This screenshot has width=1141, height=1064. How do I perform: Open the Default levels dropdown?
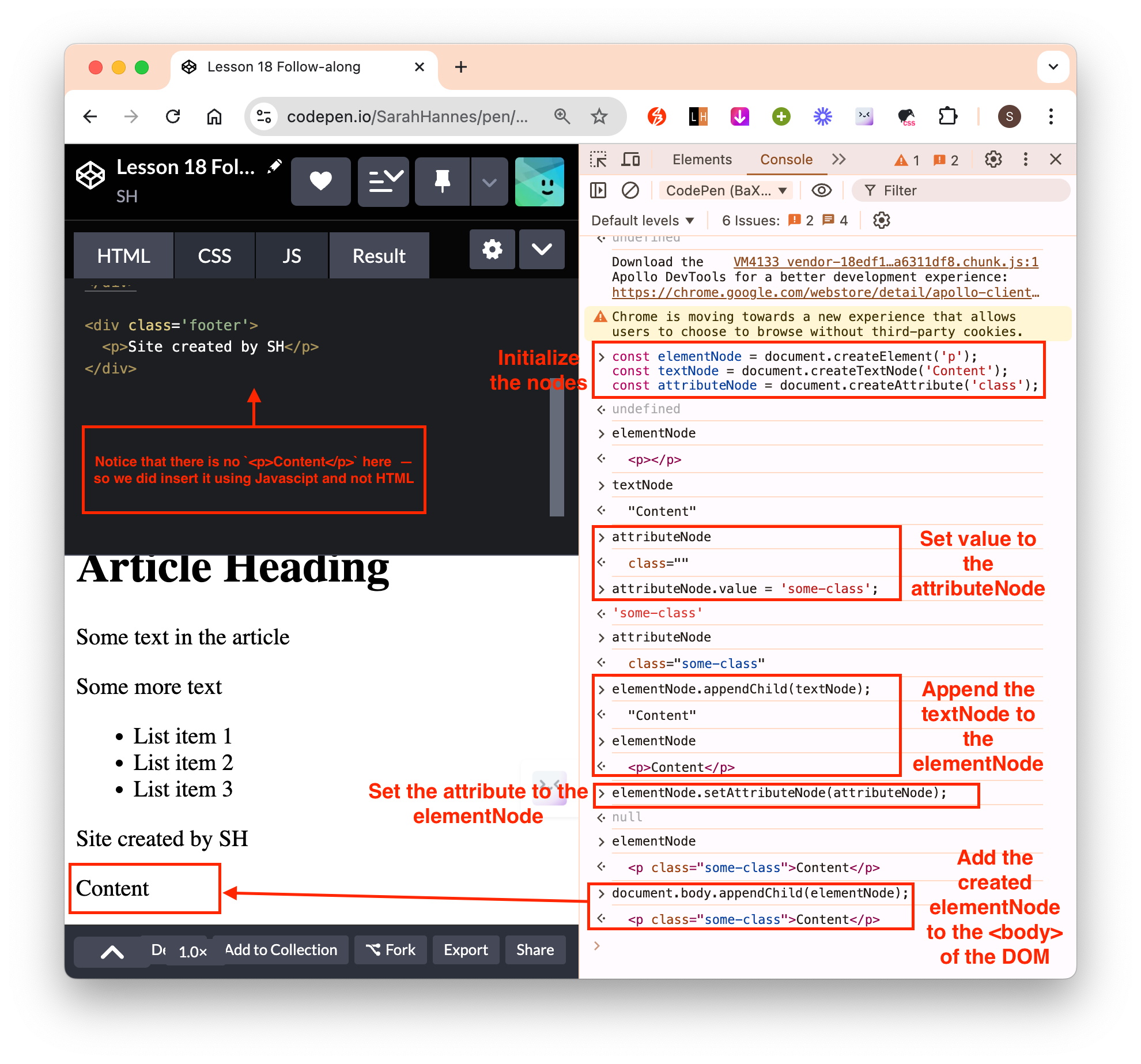tap(643, 220)
